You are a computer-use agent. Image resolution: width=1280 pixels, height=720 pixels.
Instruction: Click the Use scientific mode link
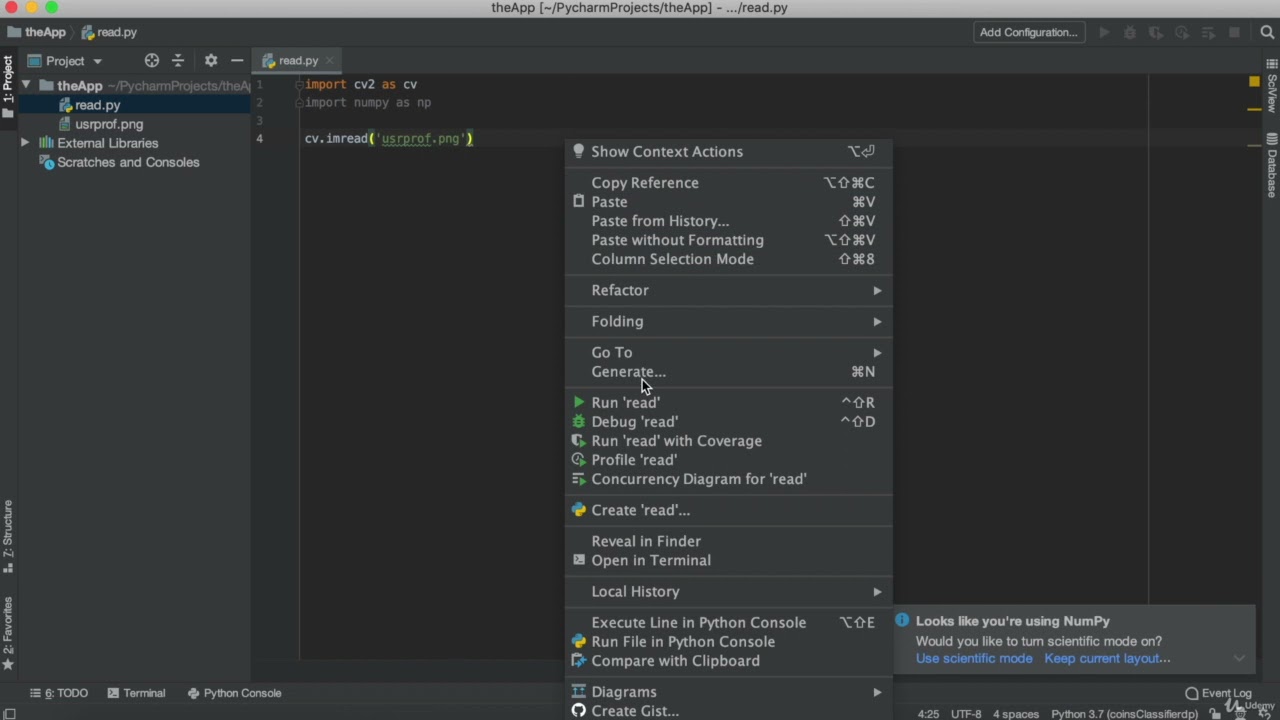(974, 658)
